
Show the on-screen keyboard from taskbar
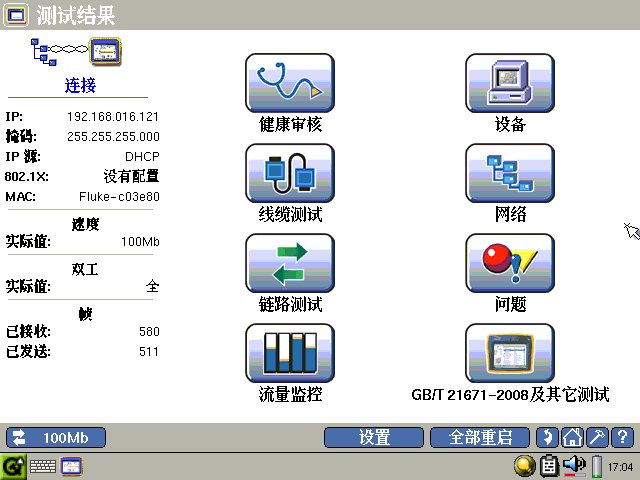(x=43, y=466)
